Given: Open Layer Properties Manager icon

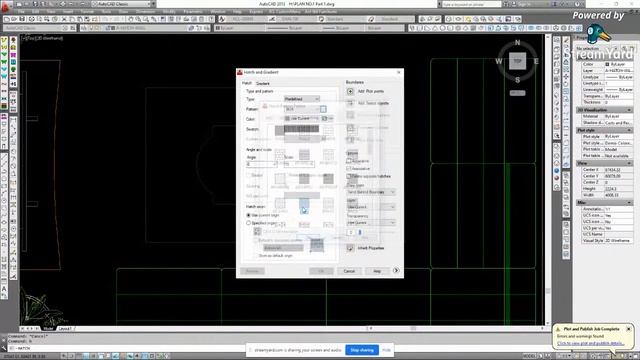Looking at the screenshot, I should click(84, 28).
